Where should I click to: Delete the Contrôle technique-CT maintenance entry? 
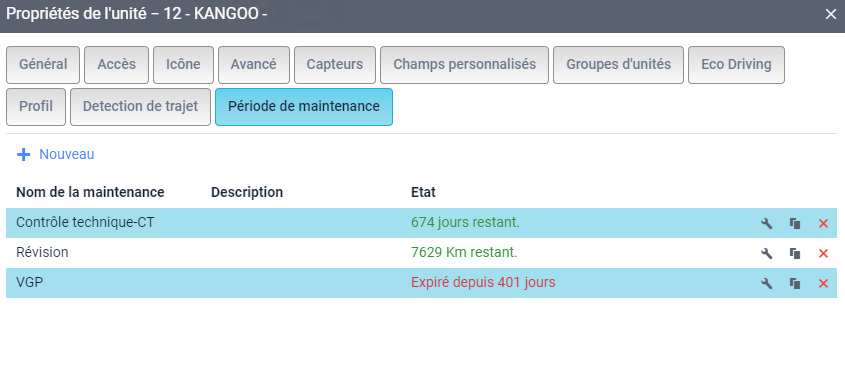823,223
